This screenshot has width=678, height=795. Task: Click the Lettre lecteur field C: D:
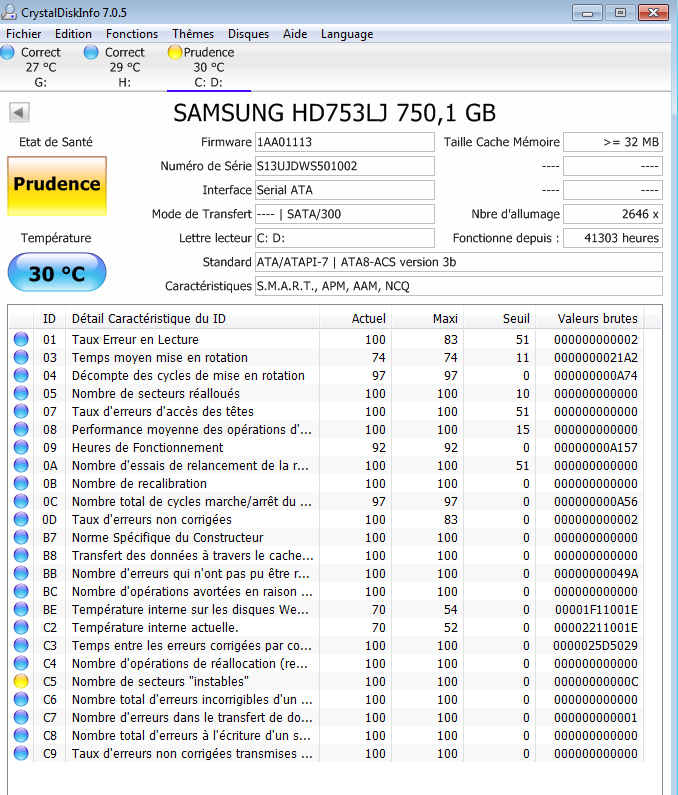345,238
